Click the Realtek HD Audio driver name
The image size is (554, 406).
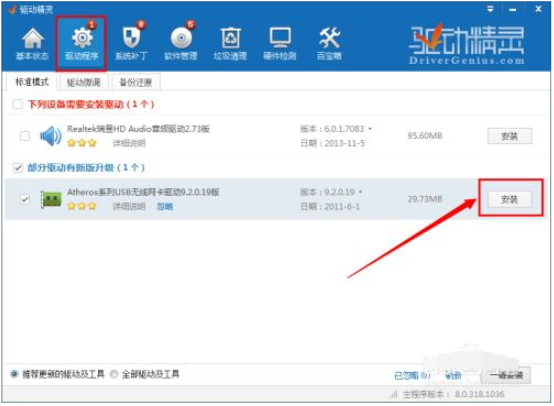point(138,129)
